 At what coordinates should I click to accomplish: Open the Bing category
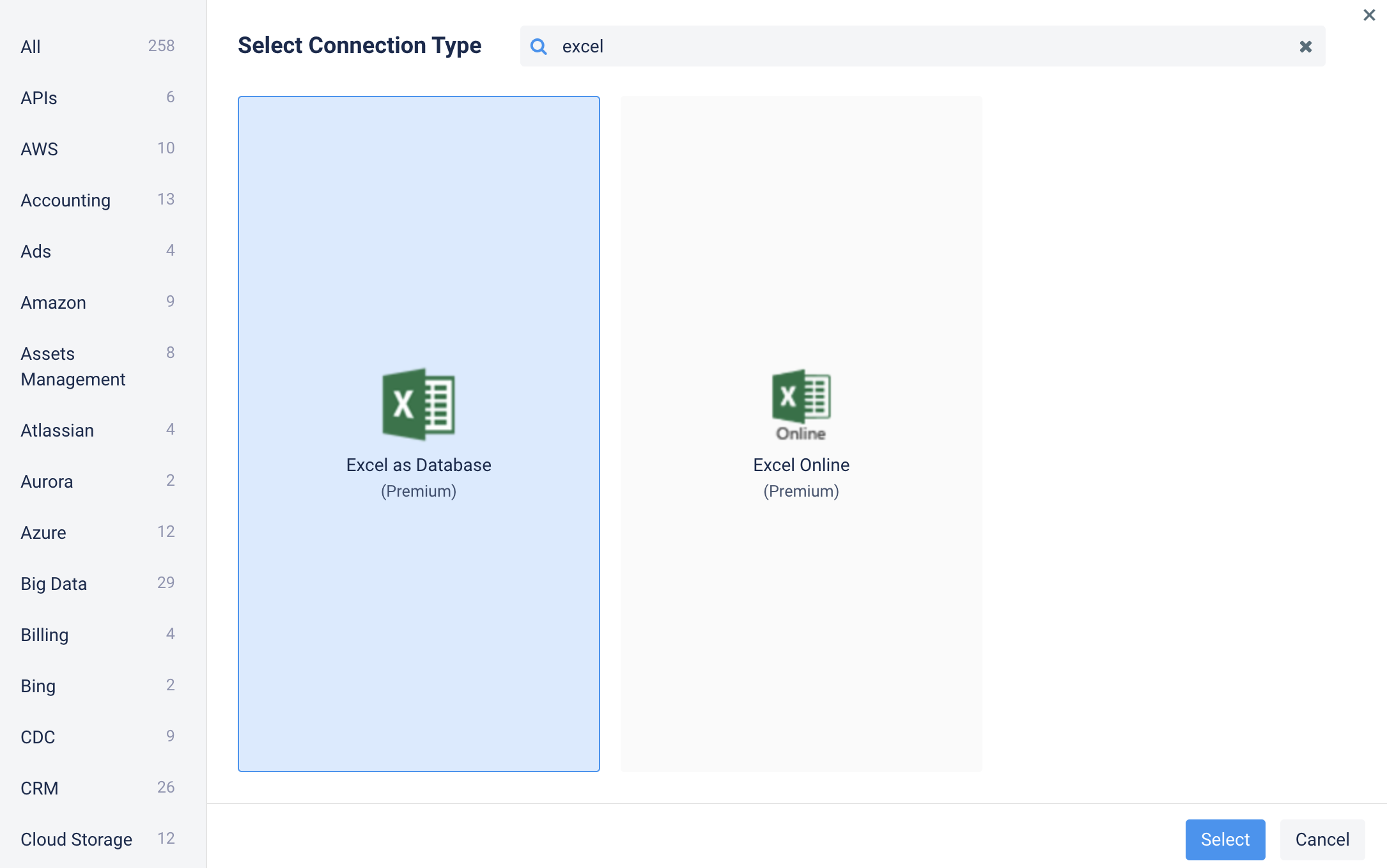98,686
